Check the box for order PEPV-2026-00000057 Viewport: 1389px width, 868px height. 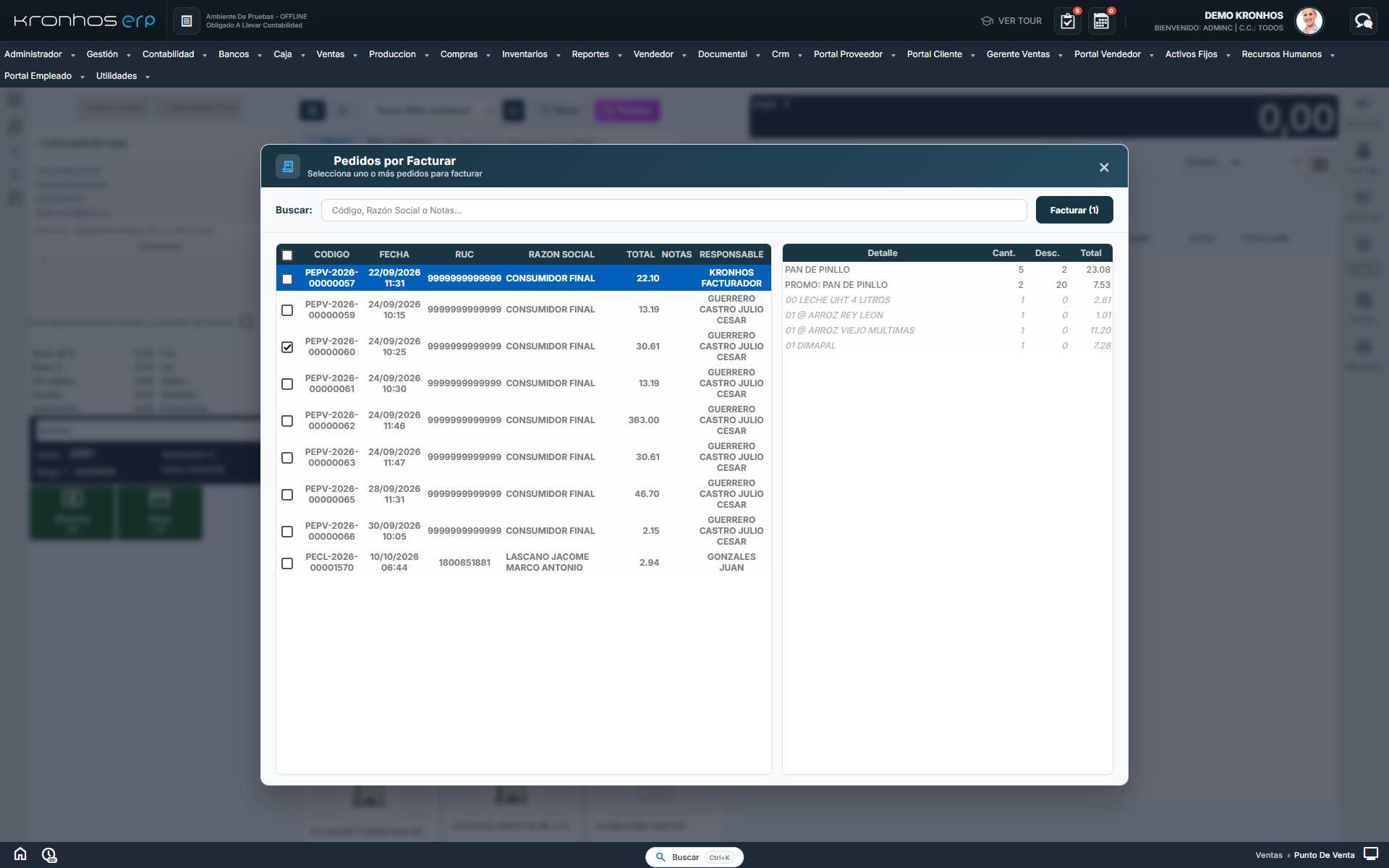point(287,279)
